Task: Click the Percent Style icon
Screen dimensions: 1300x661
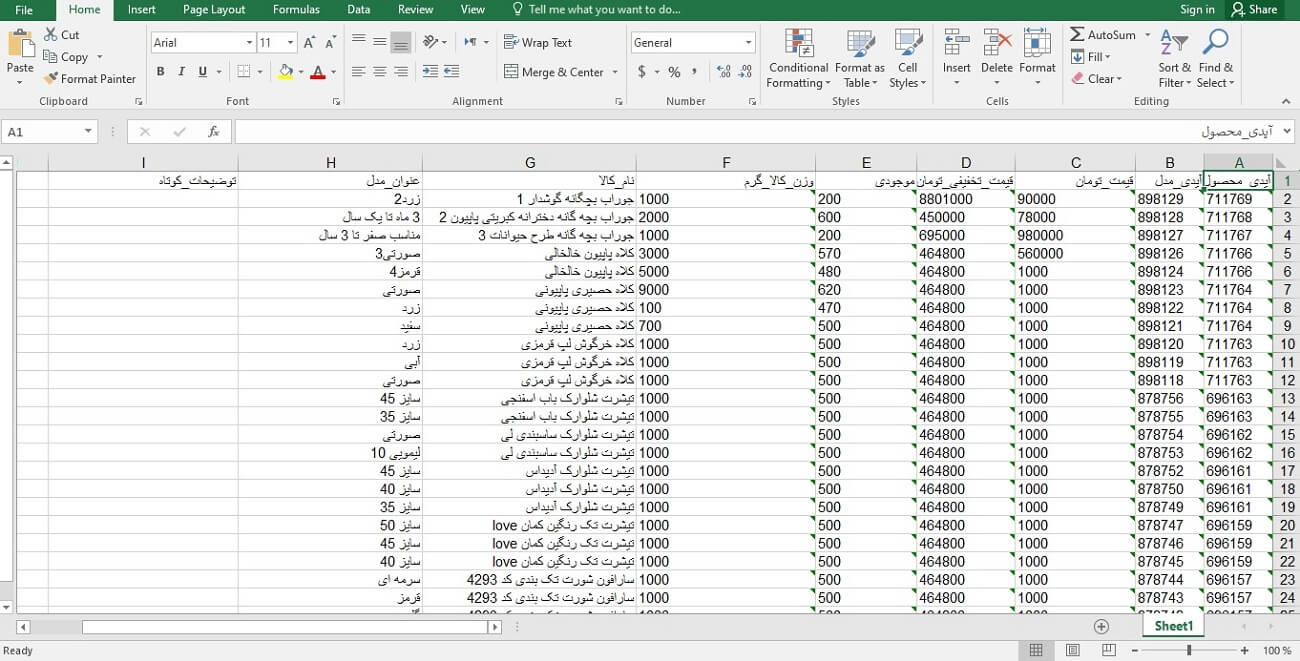Action: click(x=674, y=72)
